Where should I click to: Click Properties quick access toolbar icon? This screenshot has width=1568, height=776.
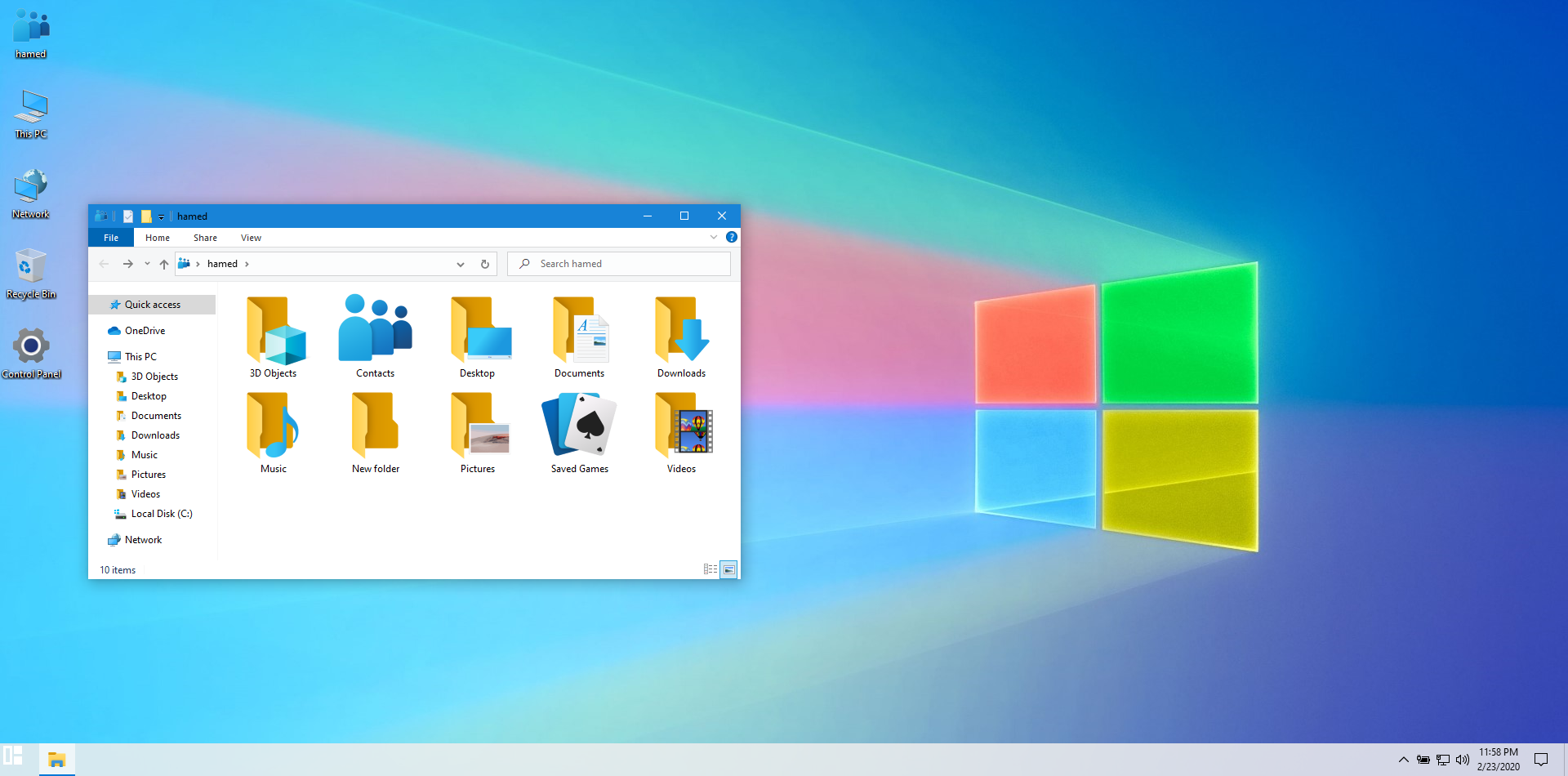point(128,216)
